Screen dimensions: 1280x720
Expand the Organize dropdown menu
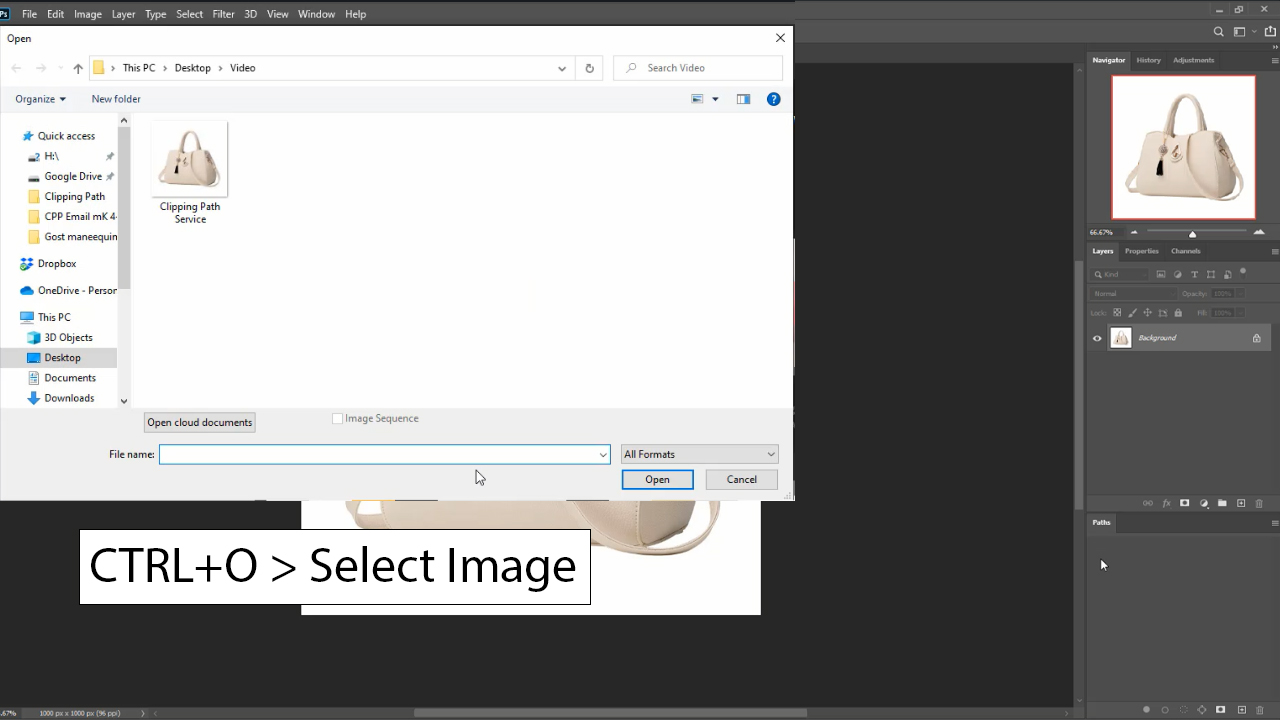point(40,99)
